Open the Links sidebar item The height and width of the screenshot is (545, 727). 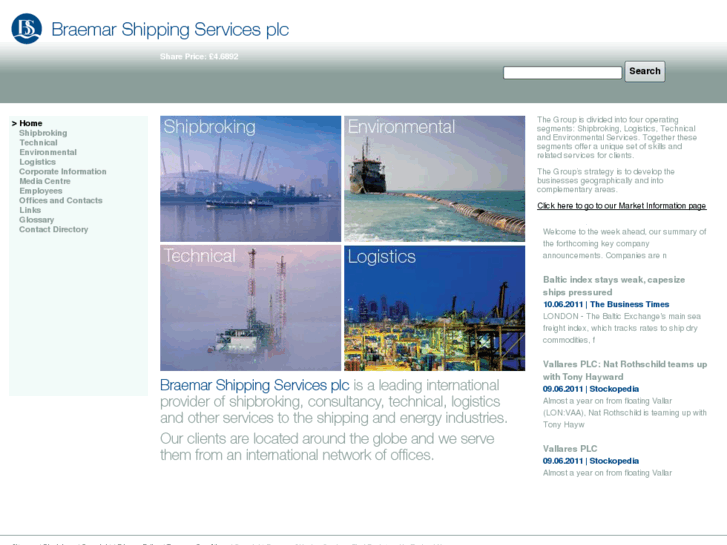coord(30,211)
